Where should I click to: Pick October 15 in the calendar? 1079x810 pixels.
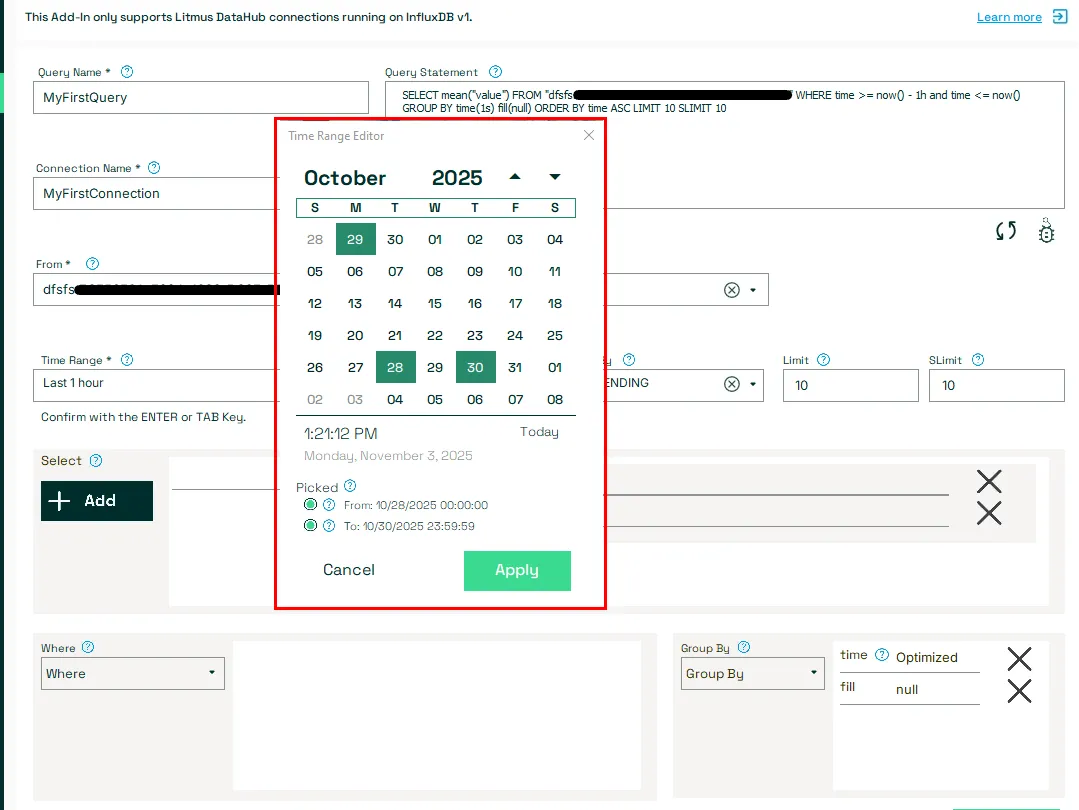[435, 303]
